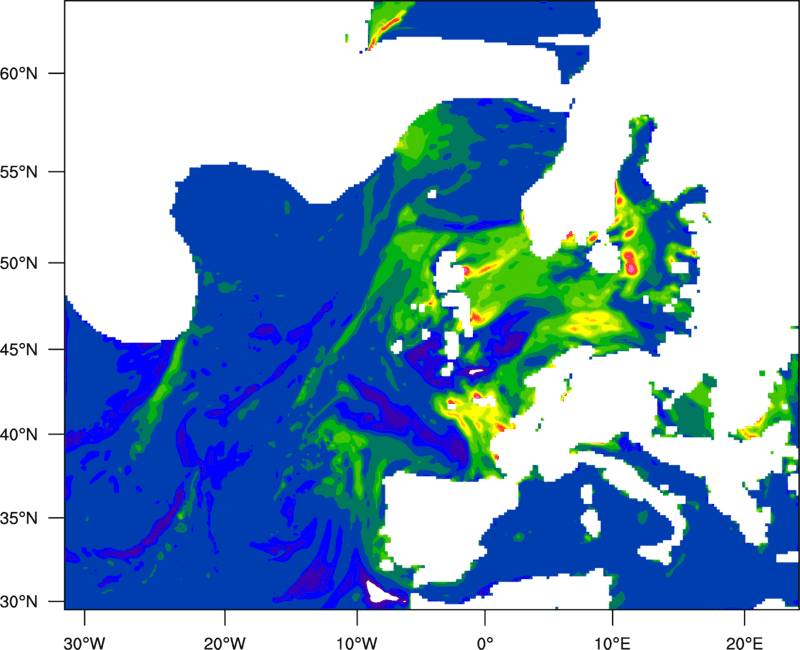Select the 40°N latitude label
This screenshot has height=650, width=800.
19,435
